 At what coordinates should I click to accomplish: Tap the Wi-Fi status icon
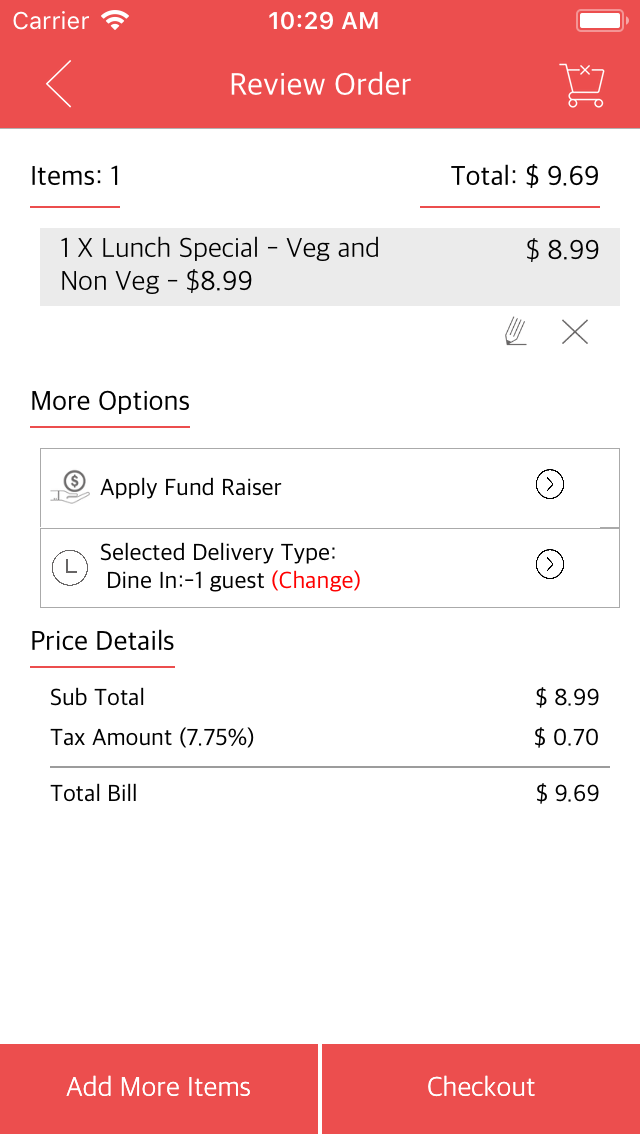pyautogui.click(x=117, y=21)
